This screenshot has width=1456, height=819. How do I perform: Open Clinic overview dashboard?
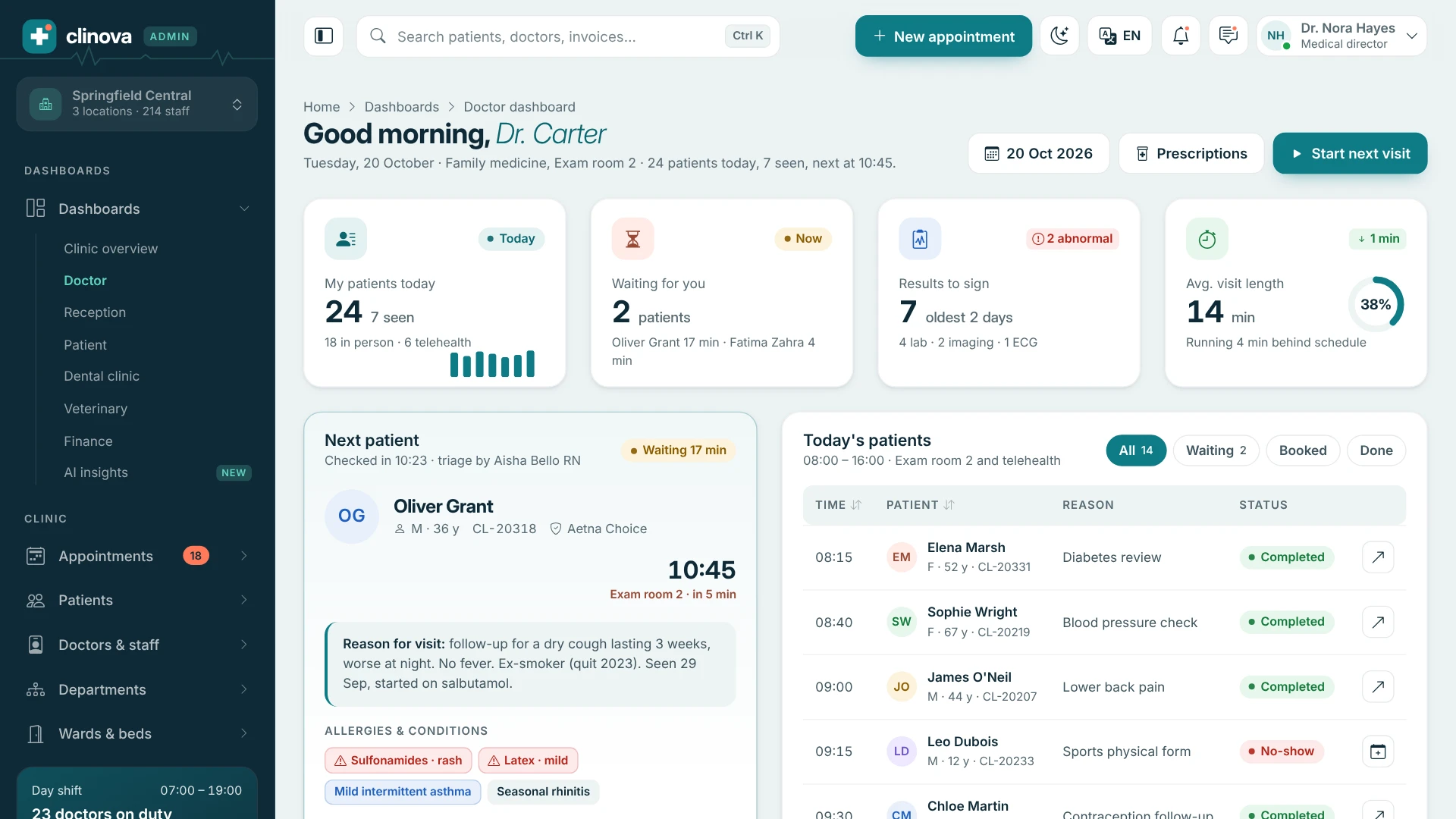pos(111,249)
